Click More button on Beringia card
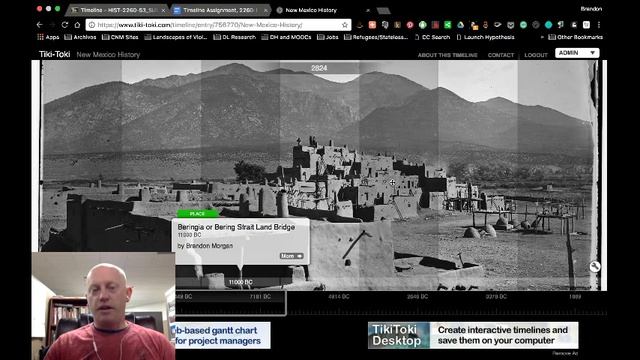Image resolution: width=640 pixels, height=360 pixels. [291, 256]
